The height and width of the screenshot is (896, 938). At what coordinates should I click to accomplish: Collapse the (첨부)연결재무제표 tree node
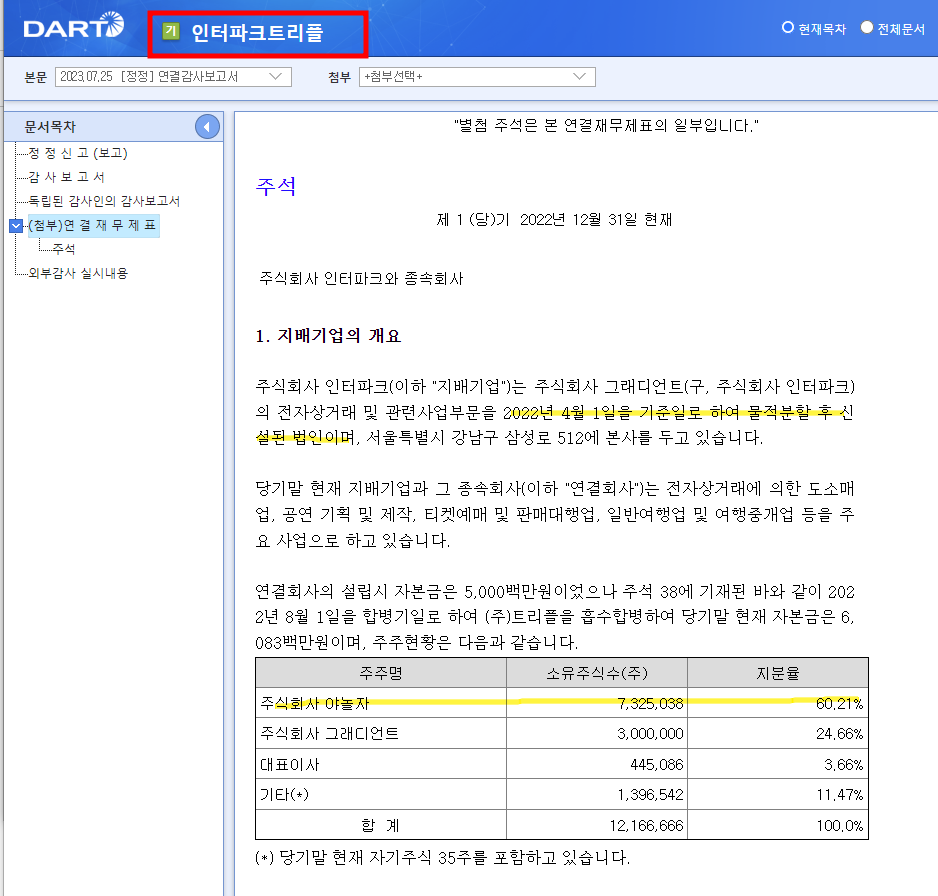point(16,225)
